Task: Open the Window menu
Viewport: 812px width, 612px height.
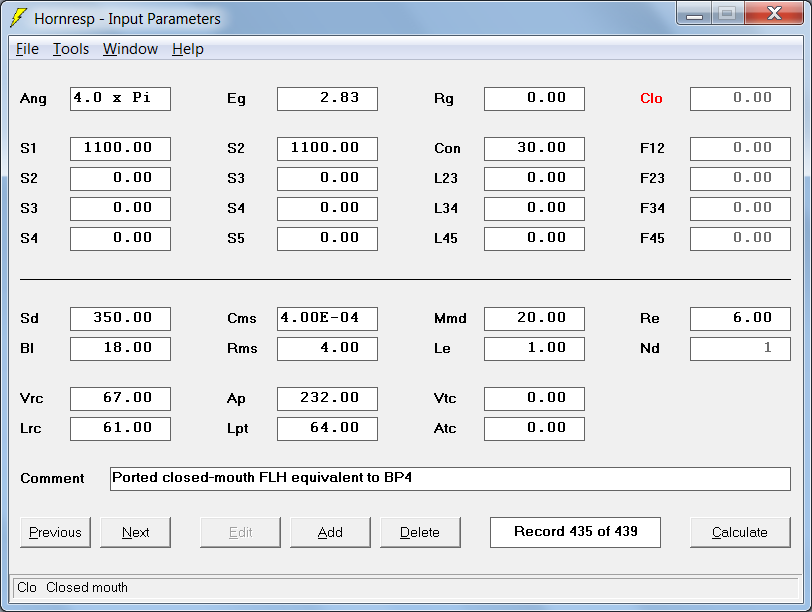Action: pyautogui.click(x=130, y=49)
